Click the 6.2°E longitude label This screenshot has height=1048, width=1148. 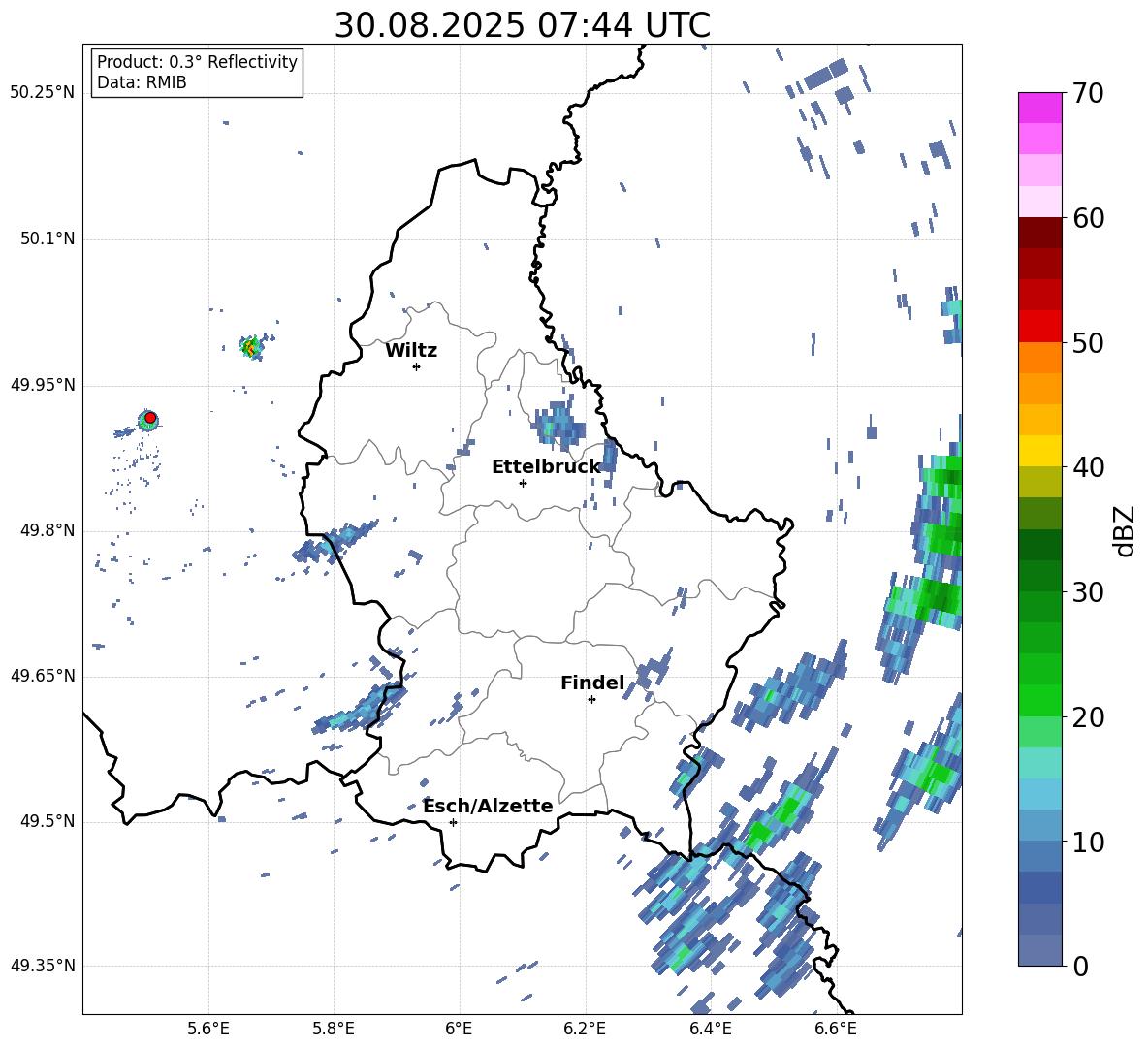585,1029
